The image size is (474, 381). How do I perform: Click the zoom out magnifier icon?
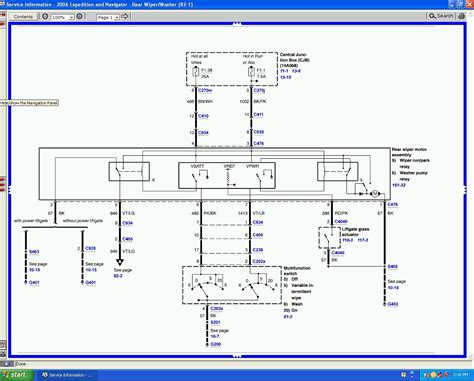coord(45,16)
